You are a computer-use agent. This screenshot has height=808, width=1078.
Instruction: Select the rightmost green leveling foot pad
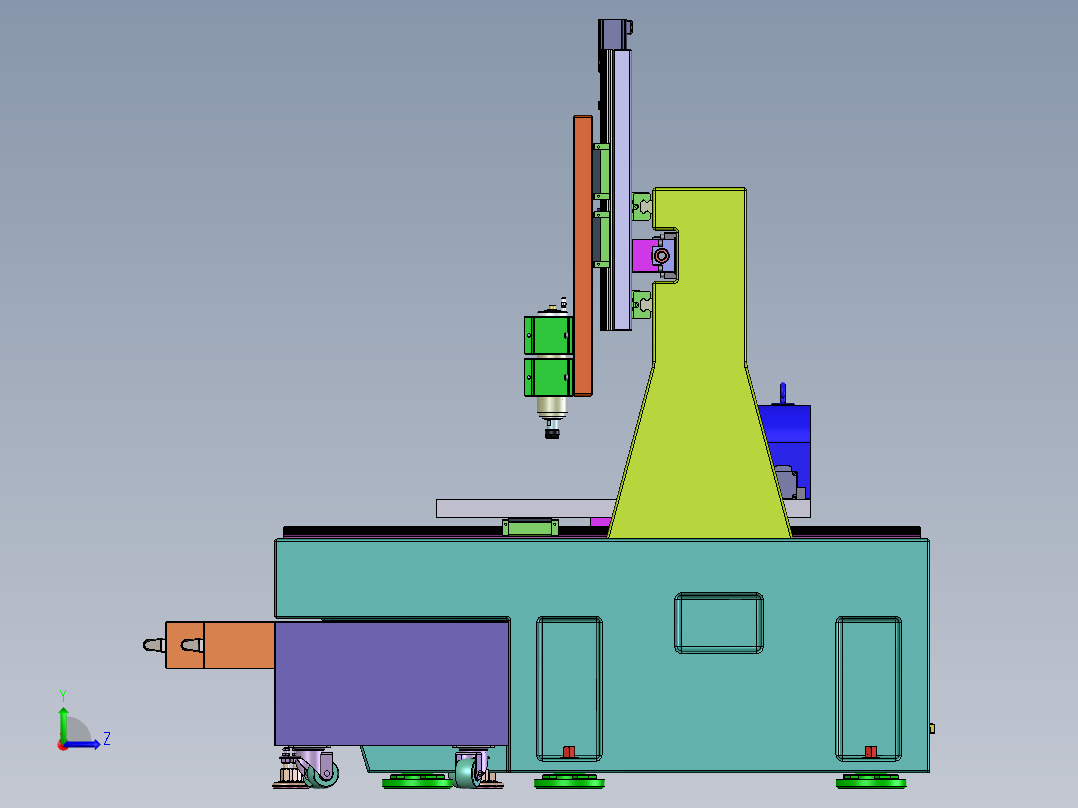(x=871, y=781)
